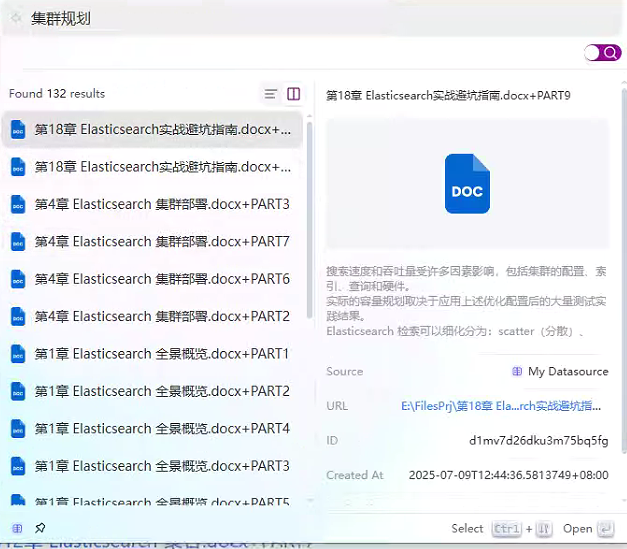This screenshot has height=549, width=627.
Task: Toggle the purple search mode switch
Action: coord(602,52)
